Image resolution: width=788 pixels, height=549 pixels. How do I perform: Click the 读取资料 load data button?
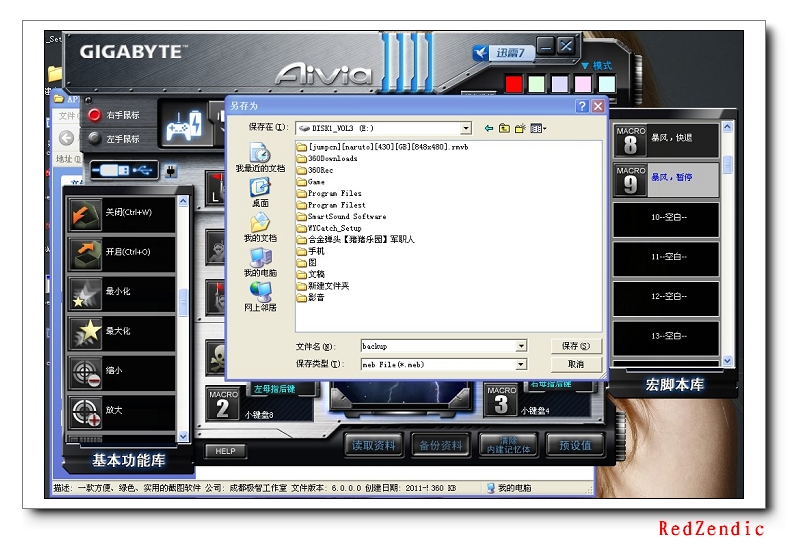pyautogui.click(x=373, y=445)
